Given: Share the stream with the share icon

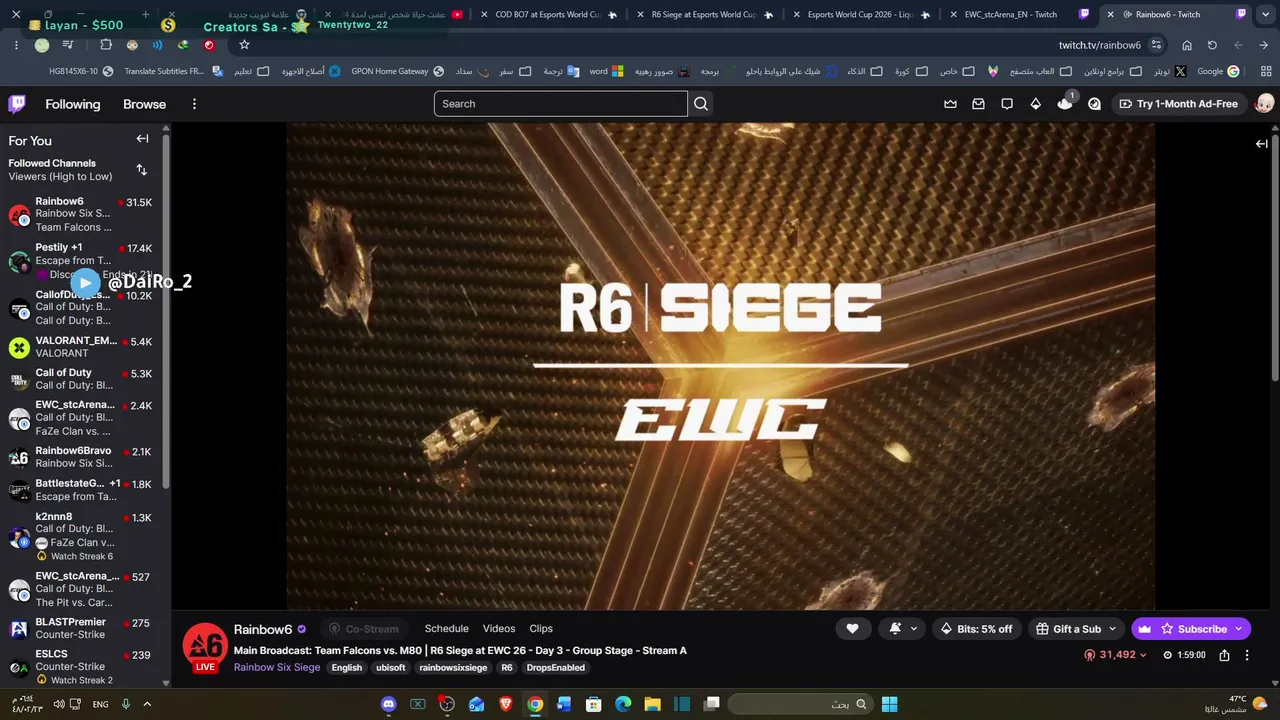Looking at the screenshot, I should coord(1224,655).
